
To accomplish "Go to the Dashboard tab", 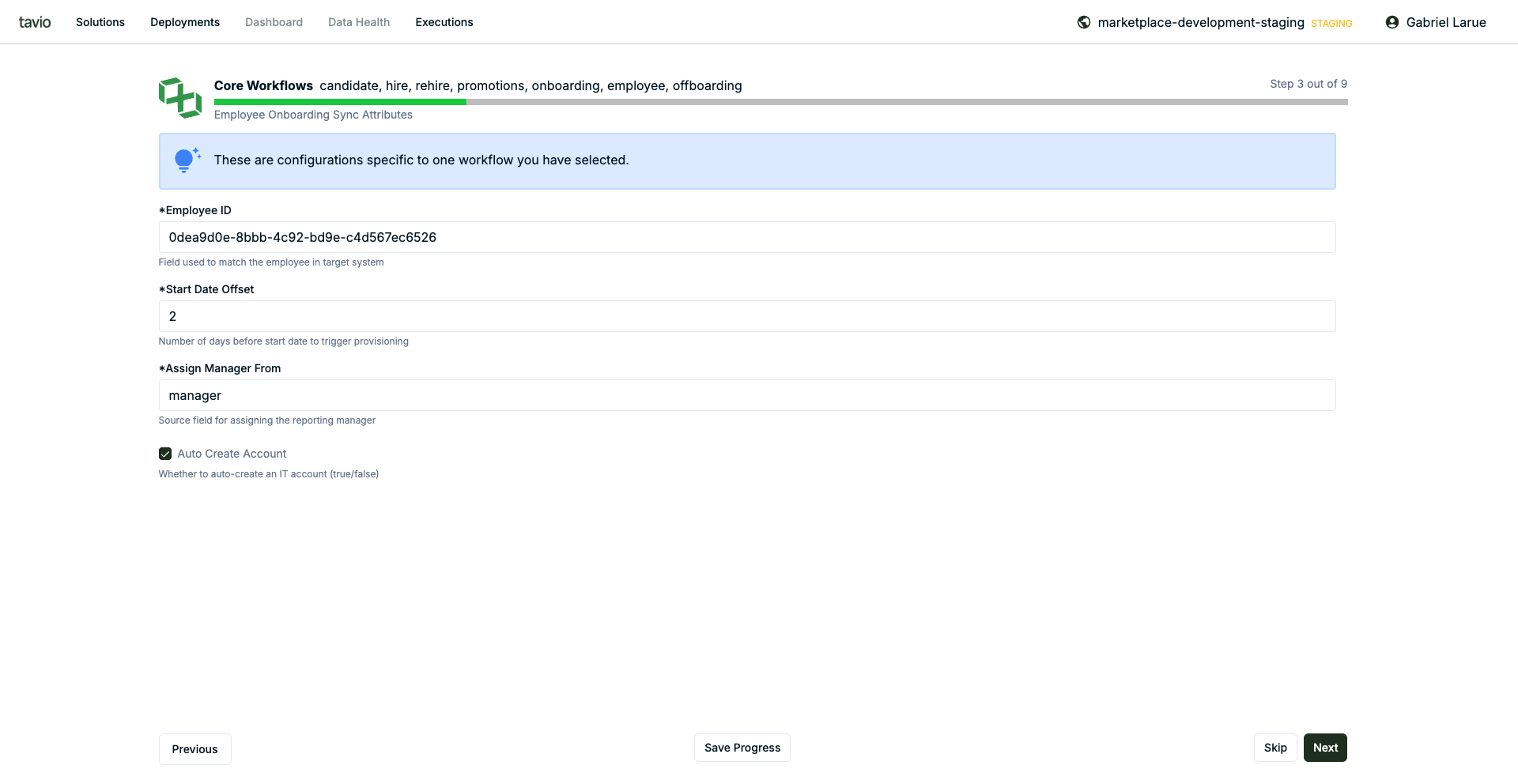I will pos(274,22).
